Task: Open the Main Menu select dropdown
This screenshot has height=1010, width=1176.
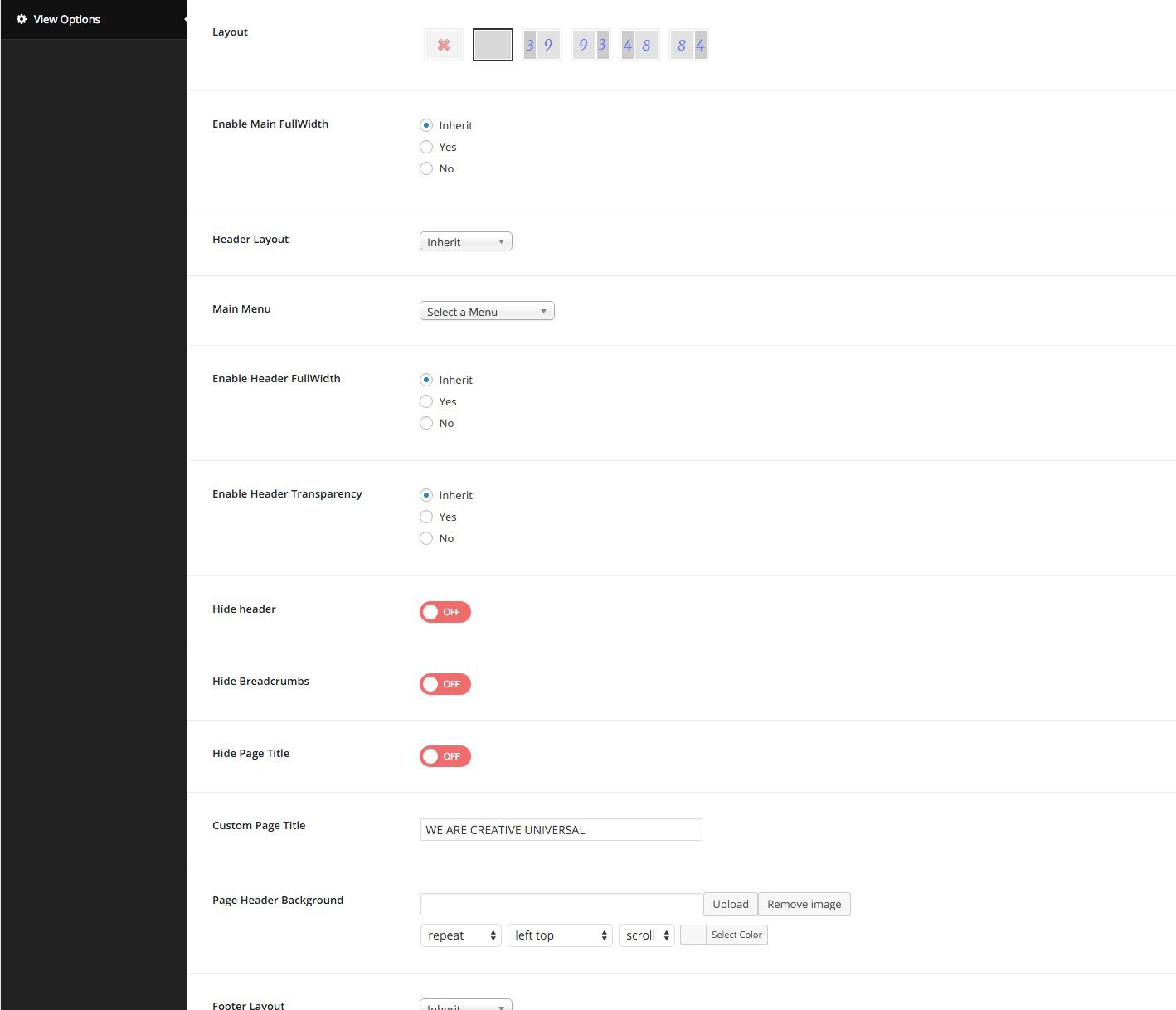Action: [487, 311]
